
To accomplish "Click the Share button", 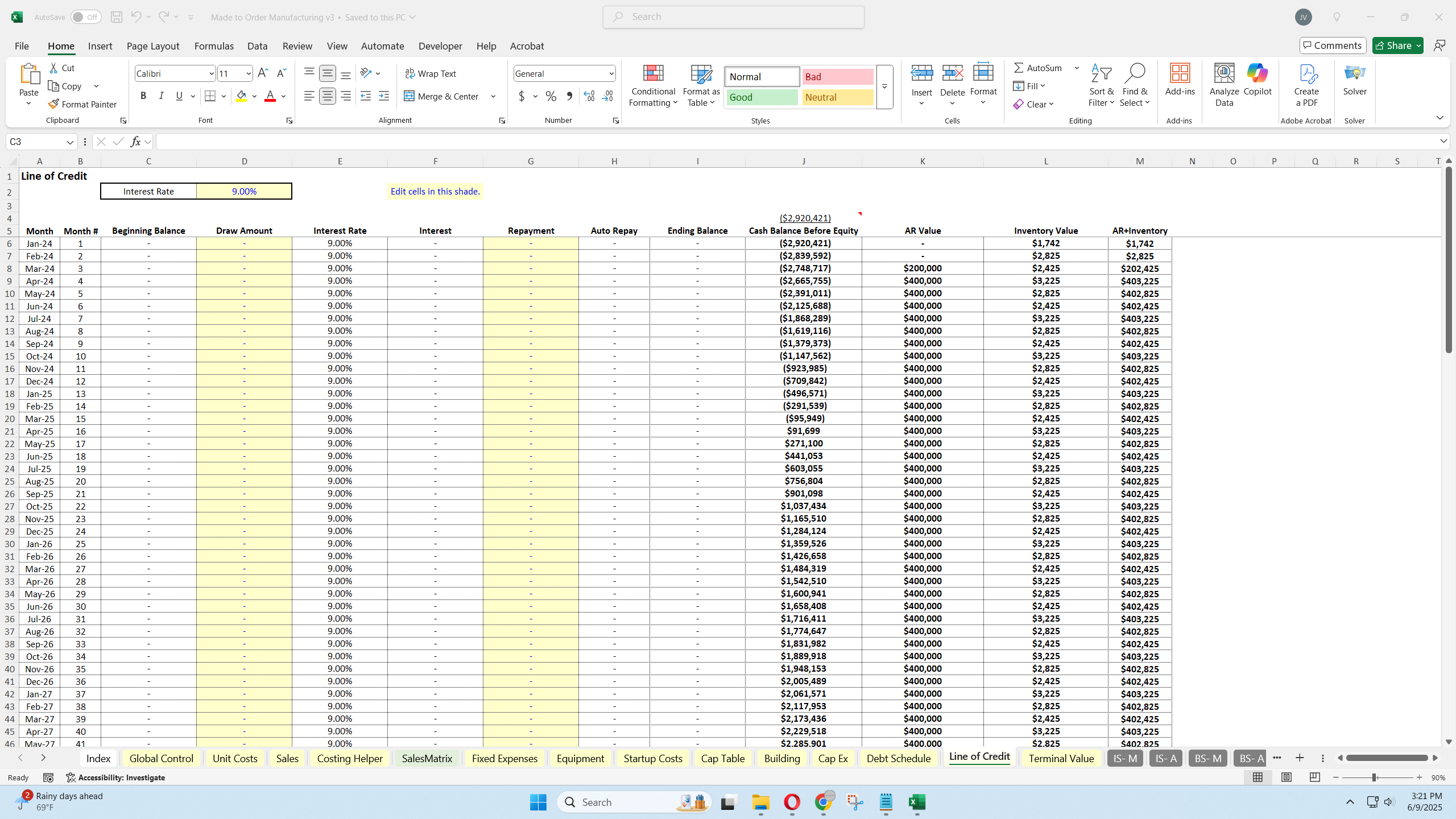I will [x=1396, y=45].
